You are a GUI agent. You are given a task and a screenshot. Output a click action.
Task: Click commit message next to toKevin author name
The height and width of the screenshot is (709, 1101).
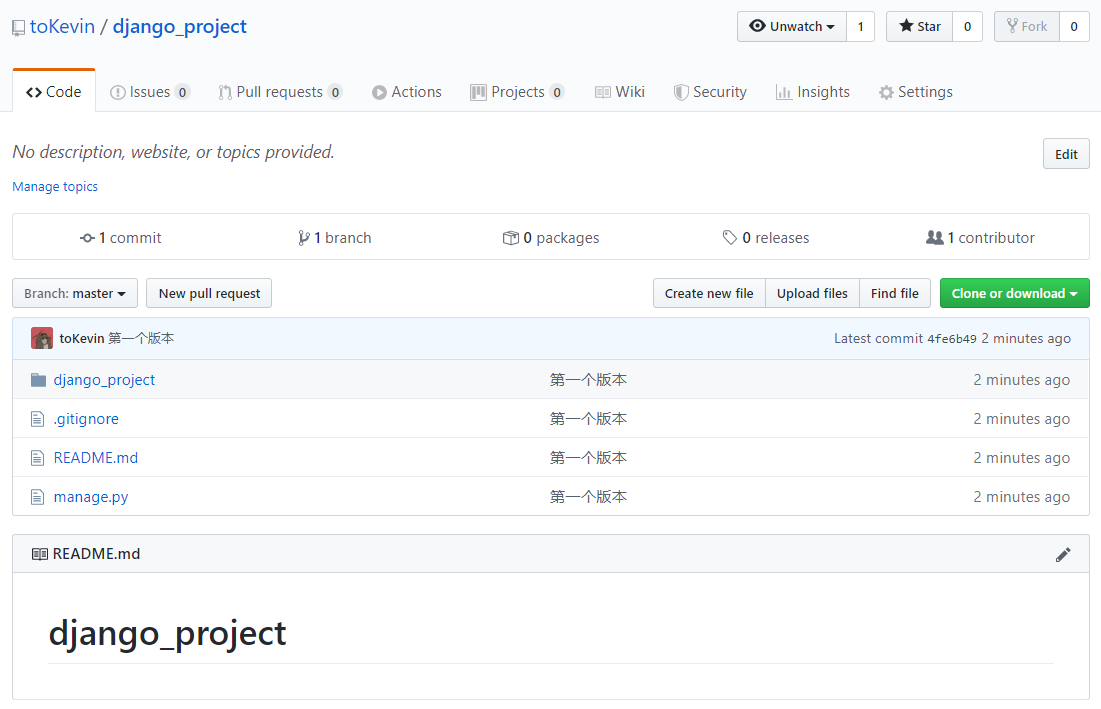141,338
